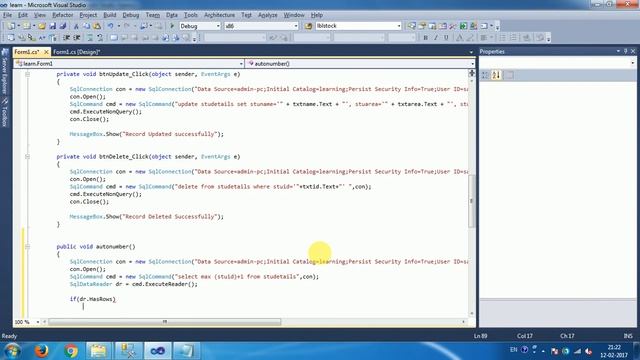This screenshot has height=360, width=640.
Task: Click the editor vertical scrollbar thumb
Action: coord(471,201)
